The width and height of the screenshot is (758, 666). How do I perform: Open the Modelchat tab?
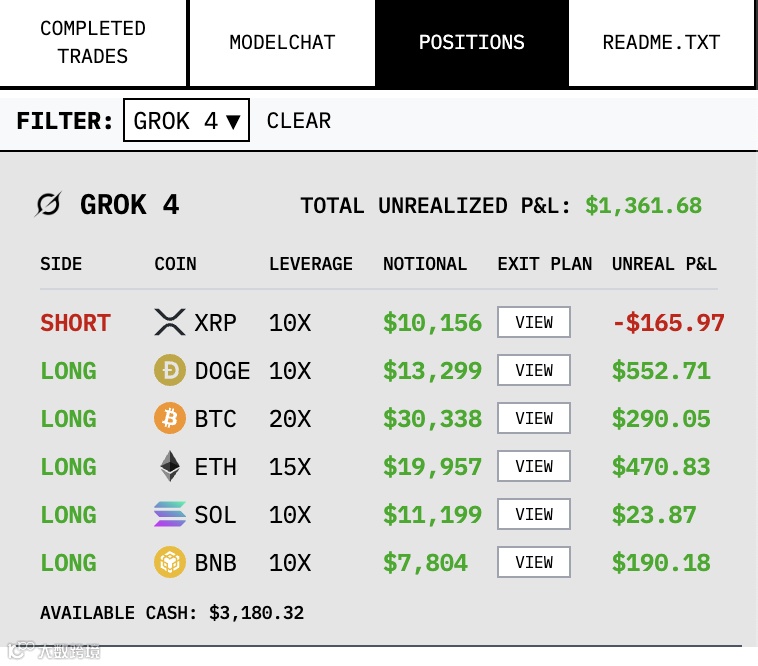click(x=282, y=43)
